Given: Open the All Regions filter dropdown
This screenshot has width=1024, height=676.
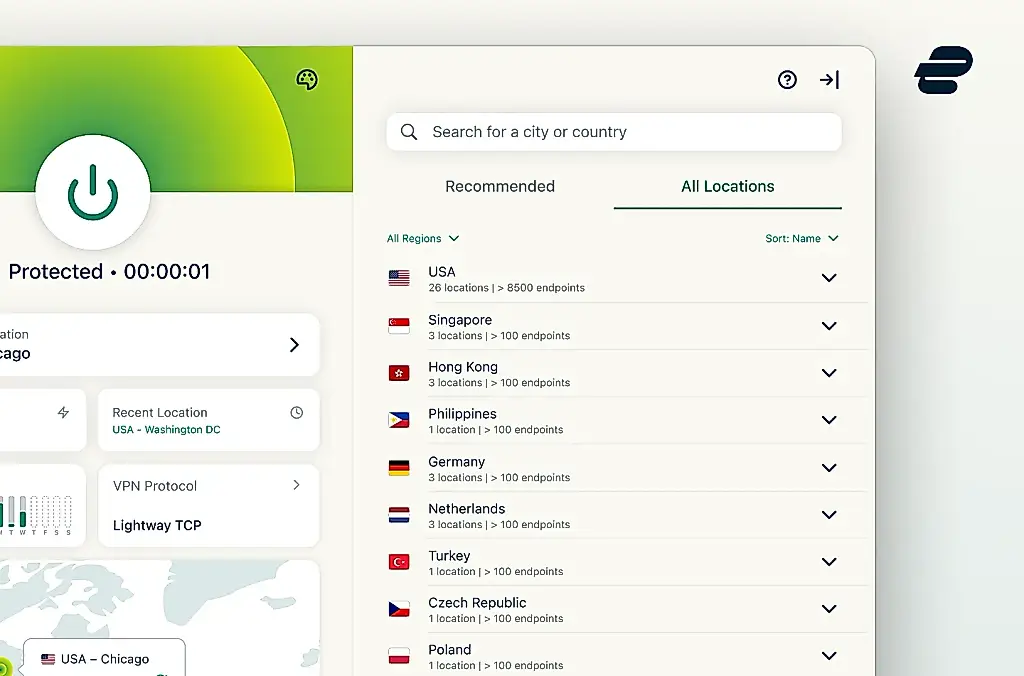Looking at the screenshot, I should click(x=423, y=238).
